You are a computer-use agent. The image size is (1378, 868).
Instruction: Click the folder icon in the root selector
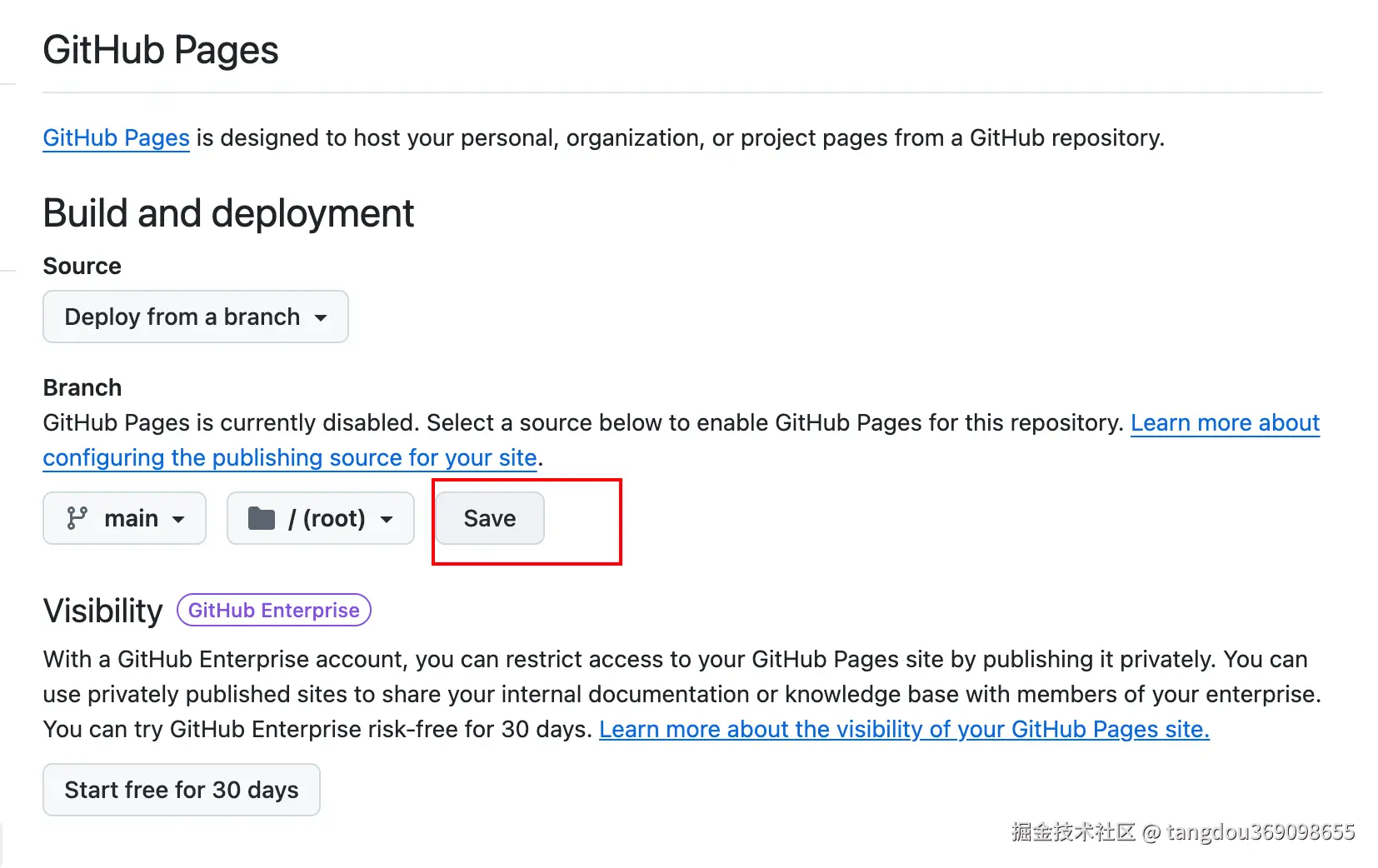point(262,518)
